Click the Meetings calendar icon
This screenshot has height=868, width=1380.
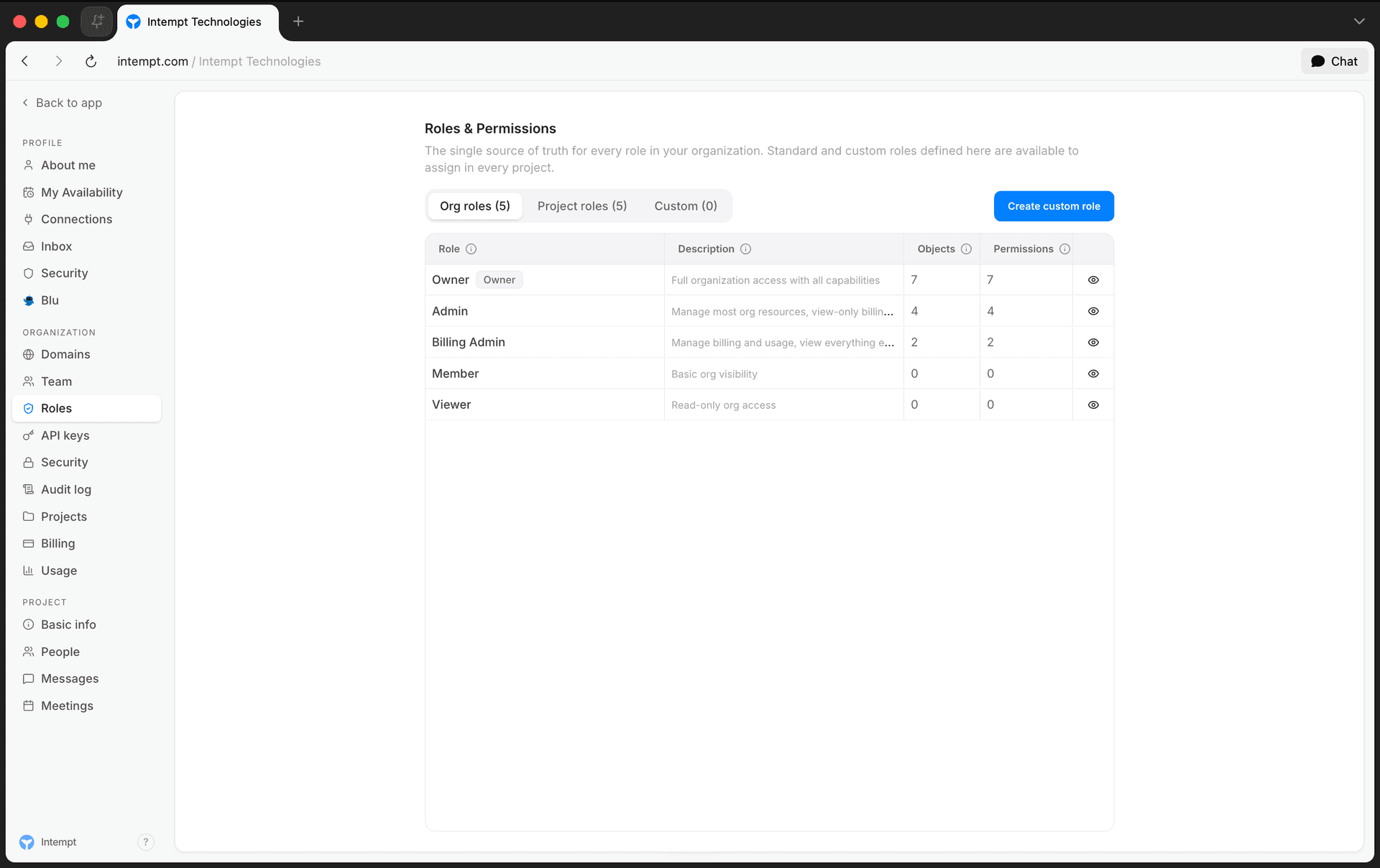coord(29,706)
